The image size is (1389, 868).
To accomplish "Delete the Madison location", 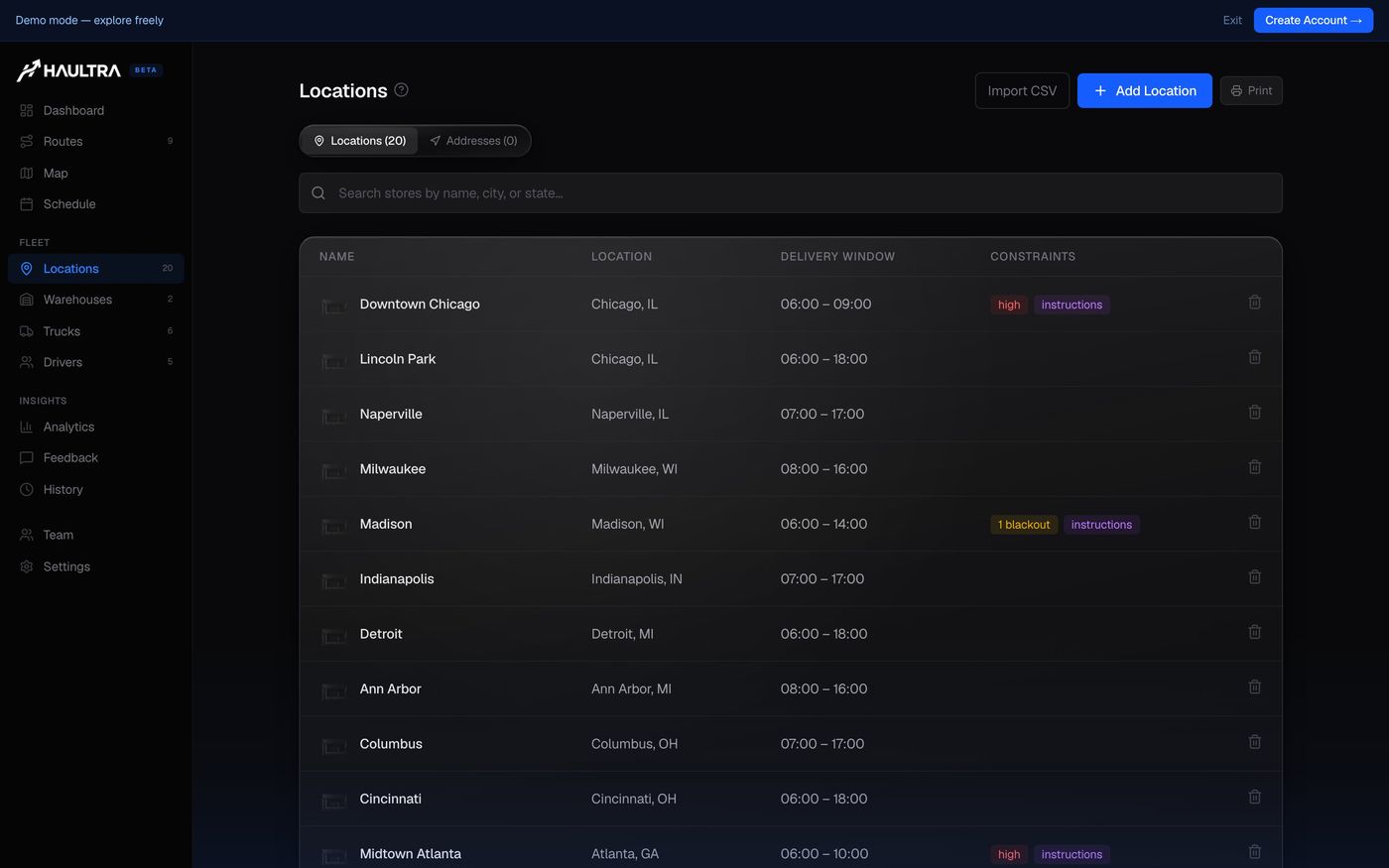I will (1254, 523).
